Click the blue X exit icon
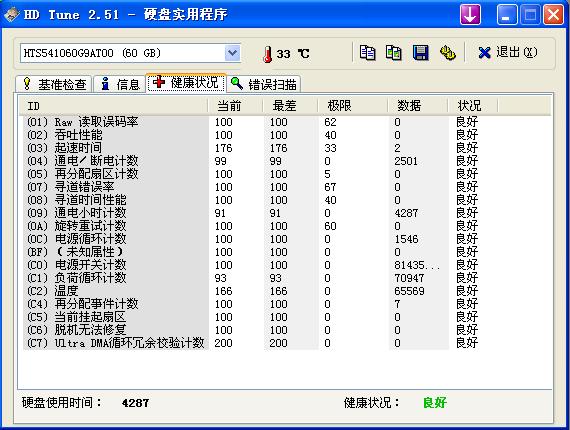The image size is (570, 430). pyautogui.click(x=484, y=53)
